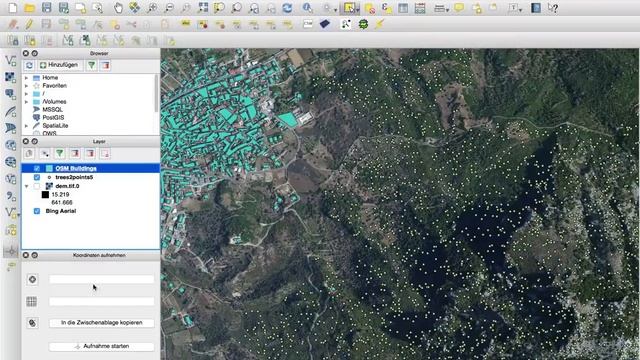Expand the SpatiaLite entry in Browser
Screen dimensions: 640x360
point(27,126)
